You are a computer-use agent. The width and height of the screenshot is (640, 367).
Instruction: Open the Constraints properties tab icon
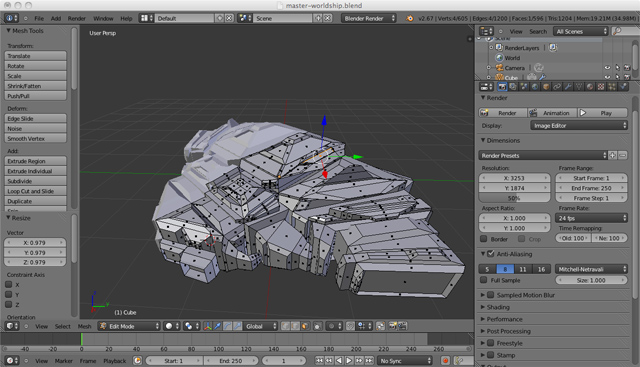[x=558, y=87]
